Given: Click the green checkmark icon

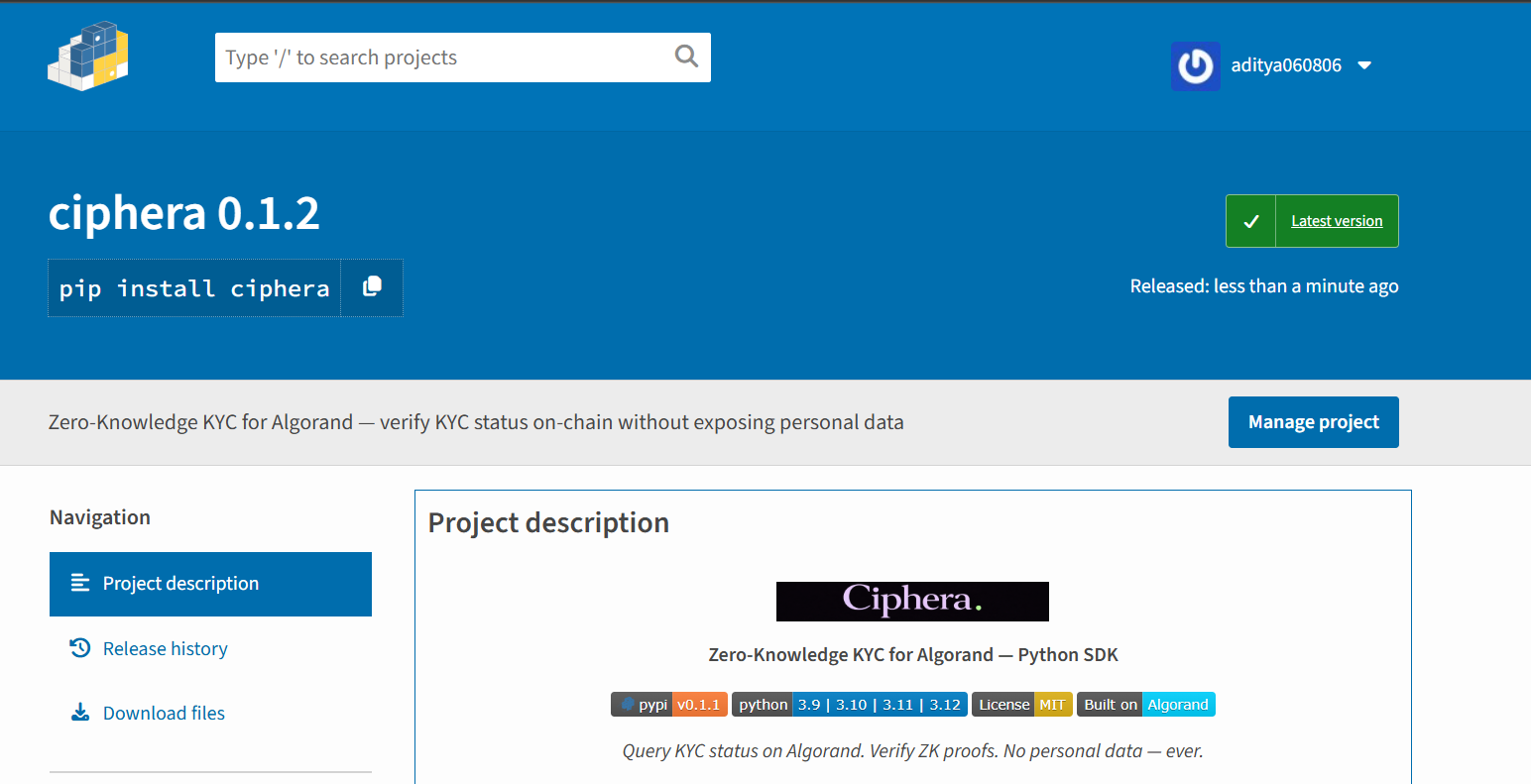Looking at the screenshot, I should point(1251,221).
